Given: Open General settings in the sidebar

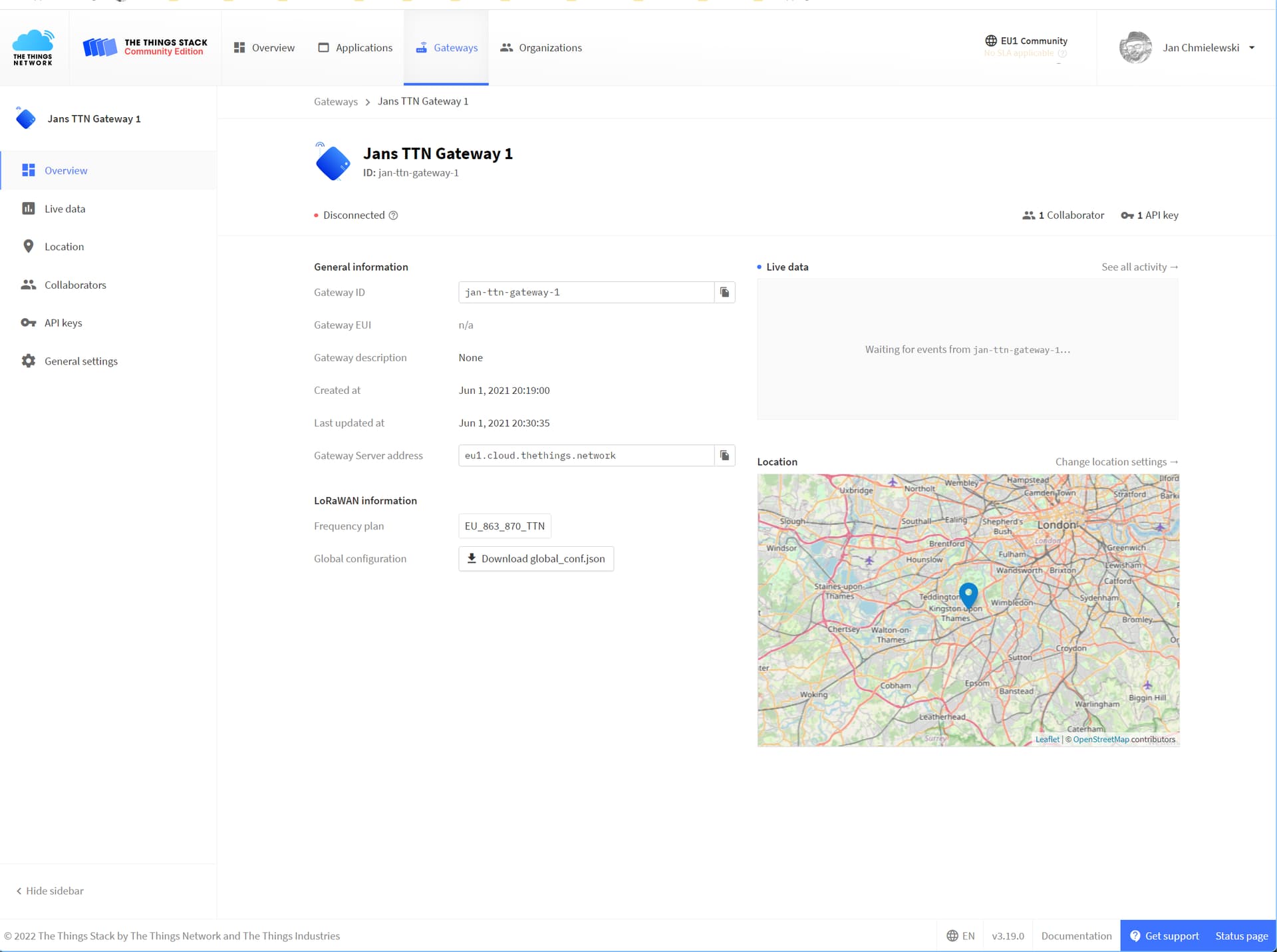Looking at the screenshot, I should pos(108,361).
